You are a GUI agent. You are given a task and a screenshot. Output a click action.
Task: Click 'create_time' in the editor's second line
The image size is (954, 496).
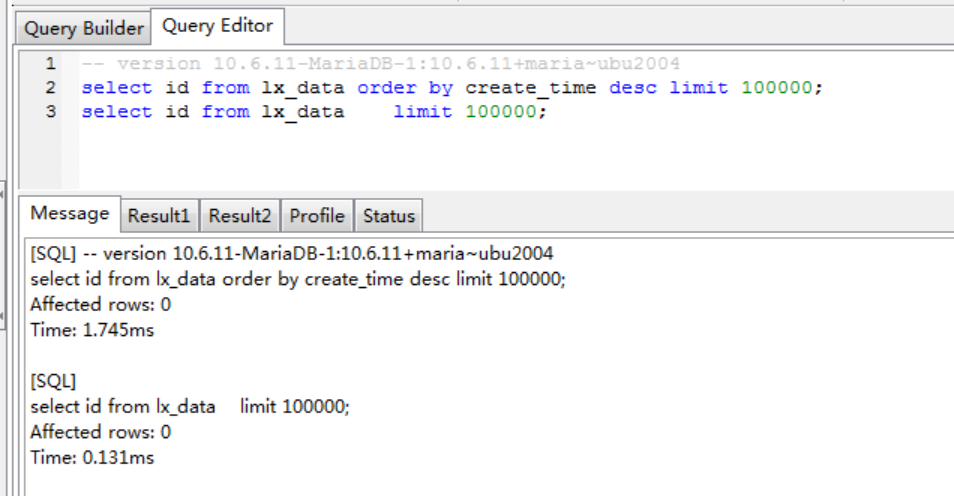(x=531, y=88)
